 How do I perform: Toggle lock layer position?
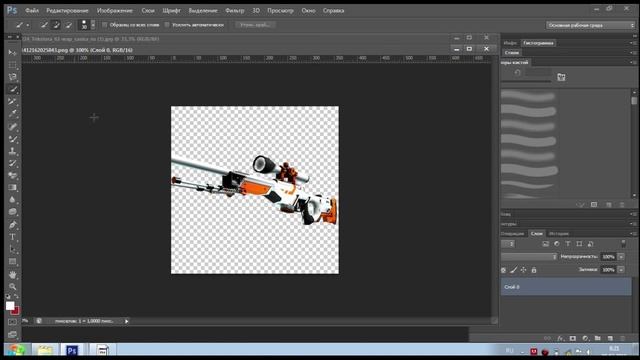click(x=524, y=270)
